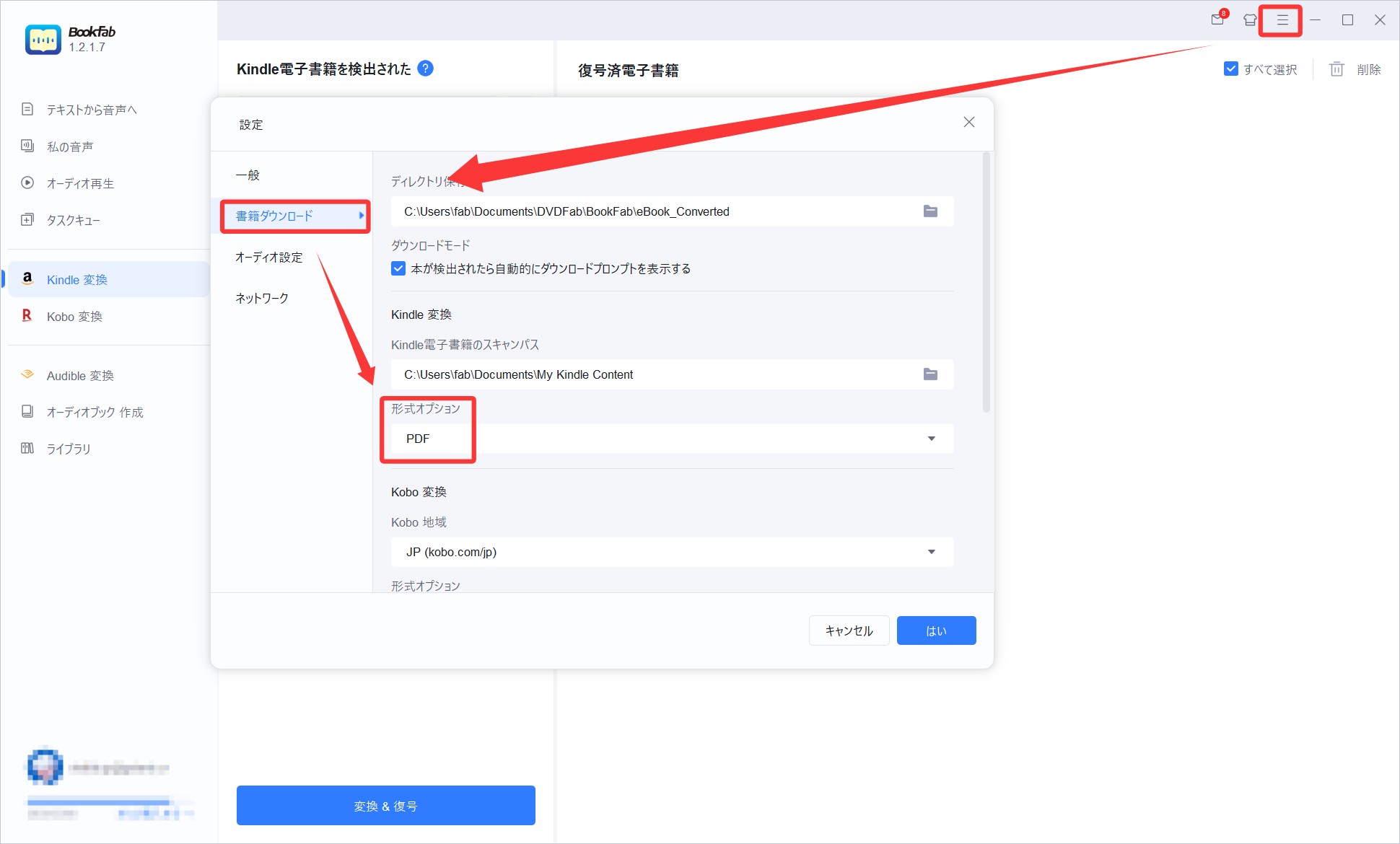Browse folder for eBook_Converted directory
Viewport: 1400px width, 844px height.
tap(930, 211)
